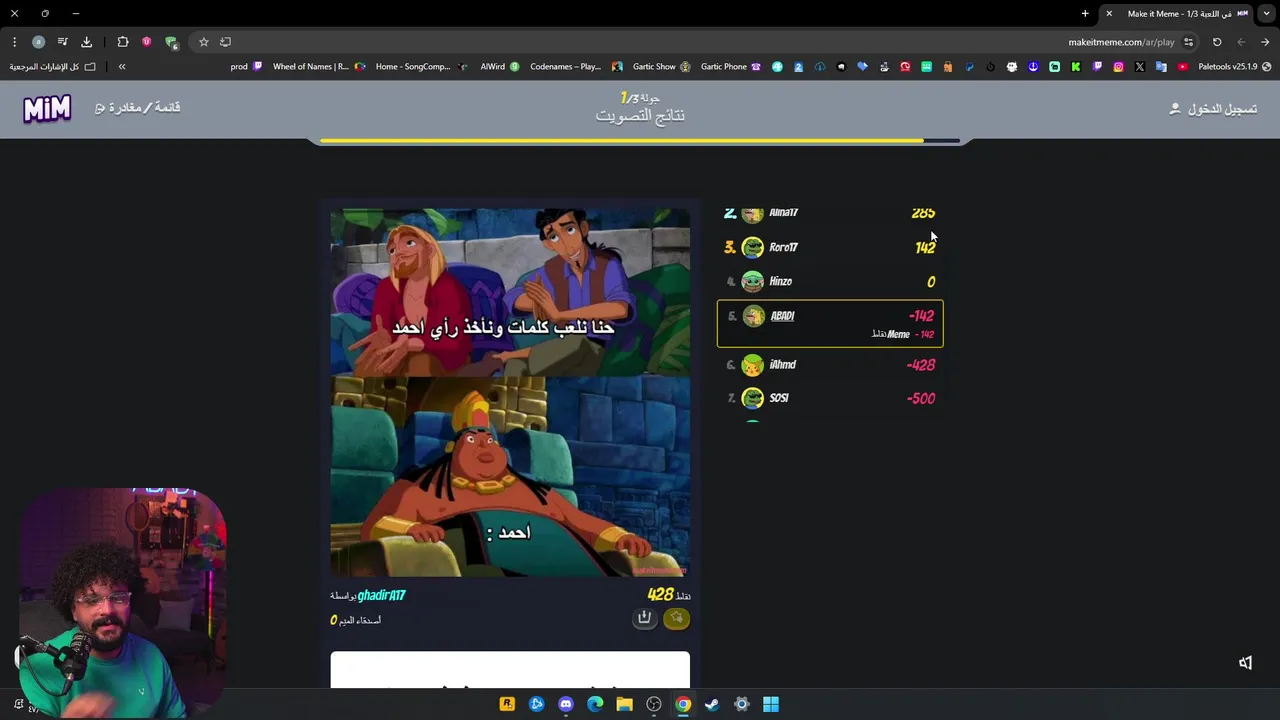Open the YouTube bookmark icon
Viewport: 1280px width, 720px height.
pyautogui.click(x=1182, y=67)
